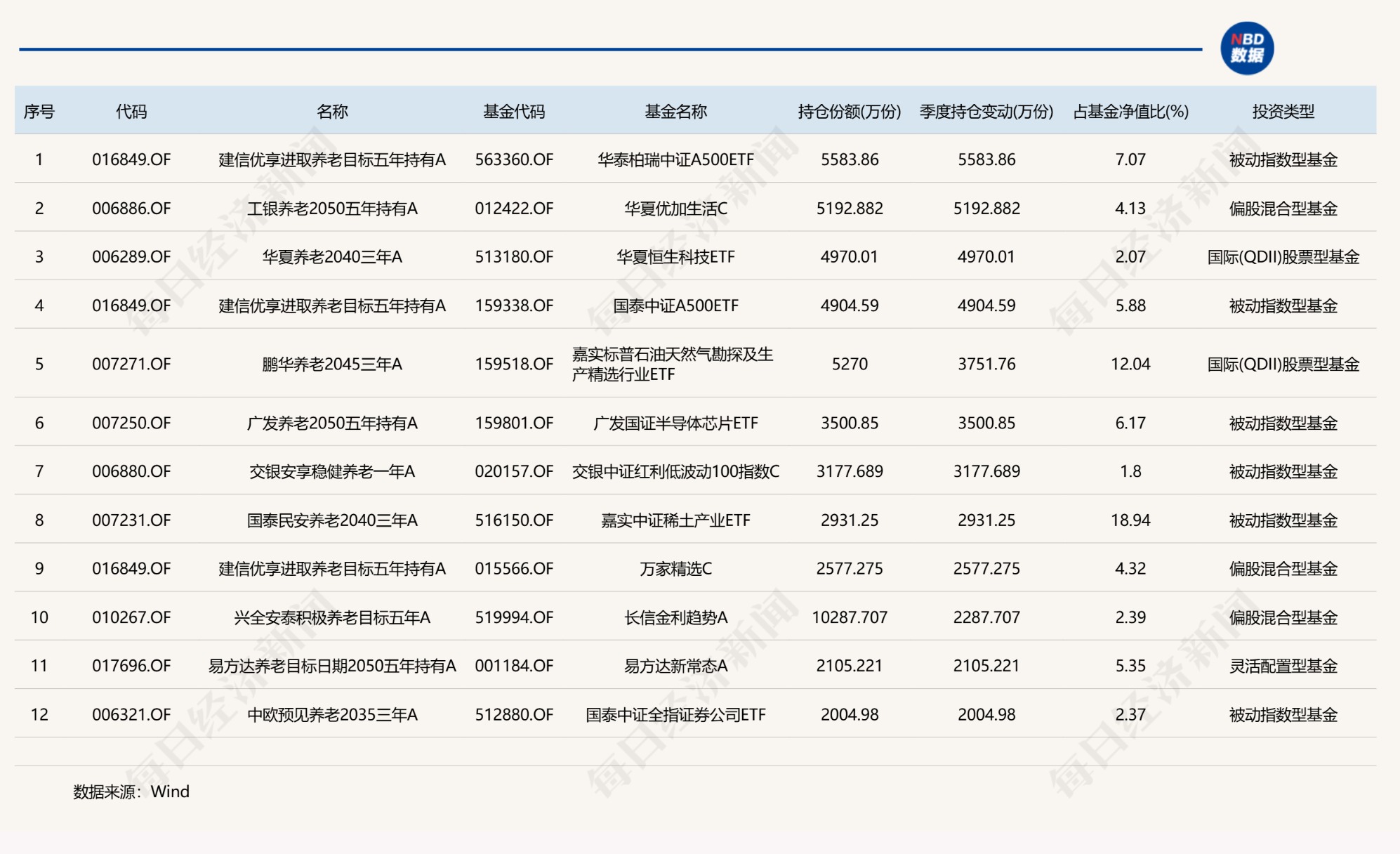Click the name 国泰民安养老2040三年A
The image size is (1400, 854).
point(332,520)
